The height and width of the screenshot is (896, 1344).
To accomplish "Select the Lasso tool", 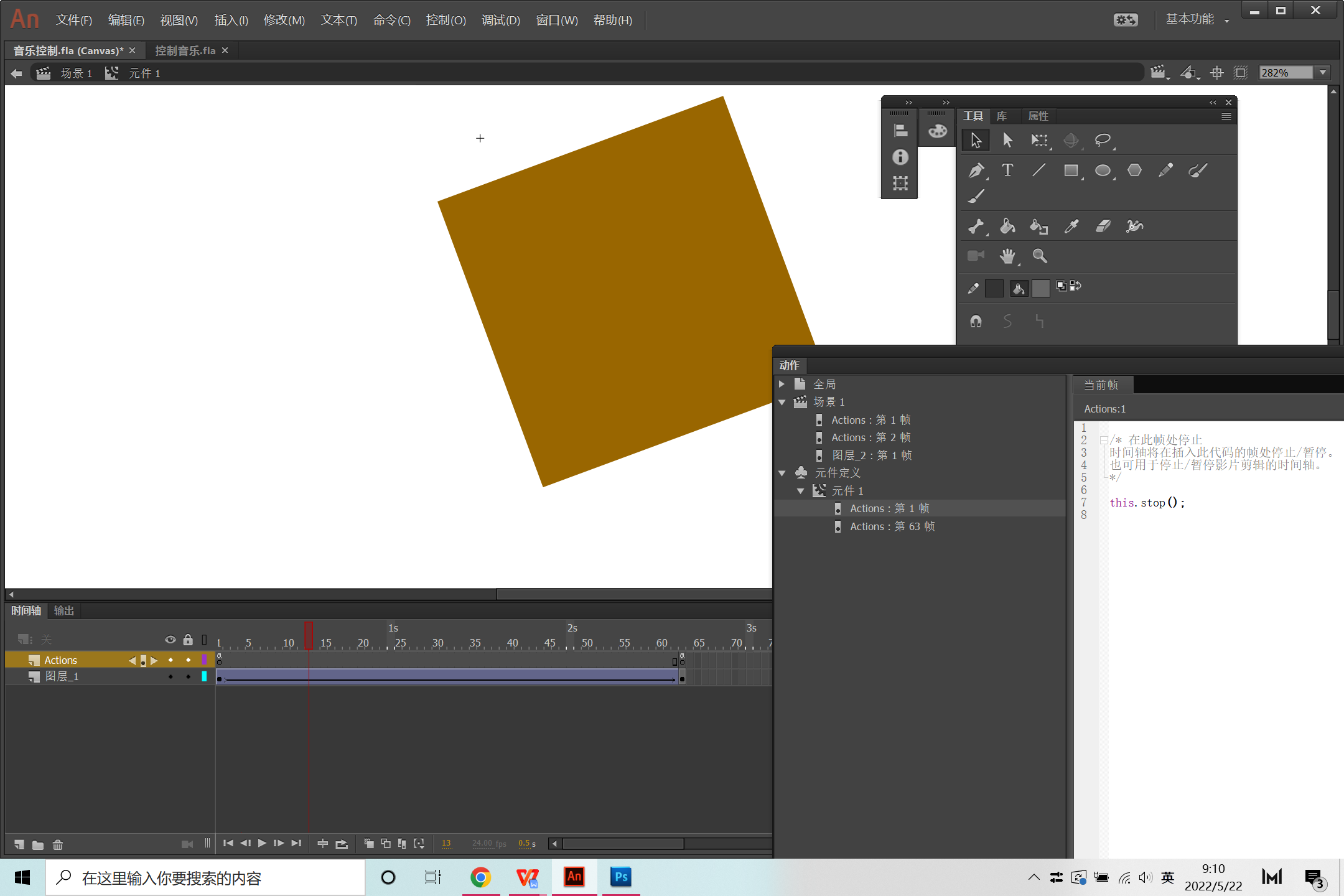I will click(1103, 140).
